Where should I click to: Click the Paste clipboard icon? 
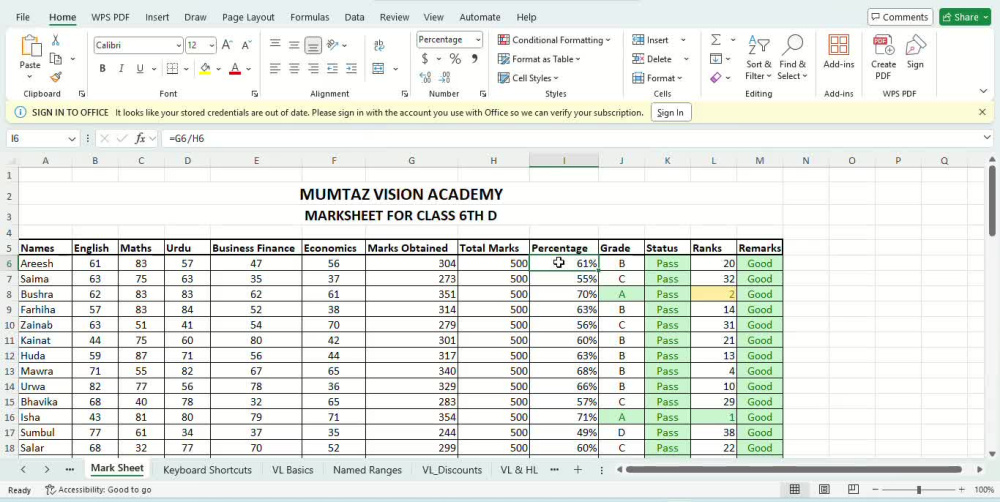[x=30, y=47]
